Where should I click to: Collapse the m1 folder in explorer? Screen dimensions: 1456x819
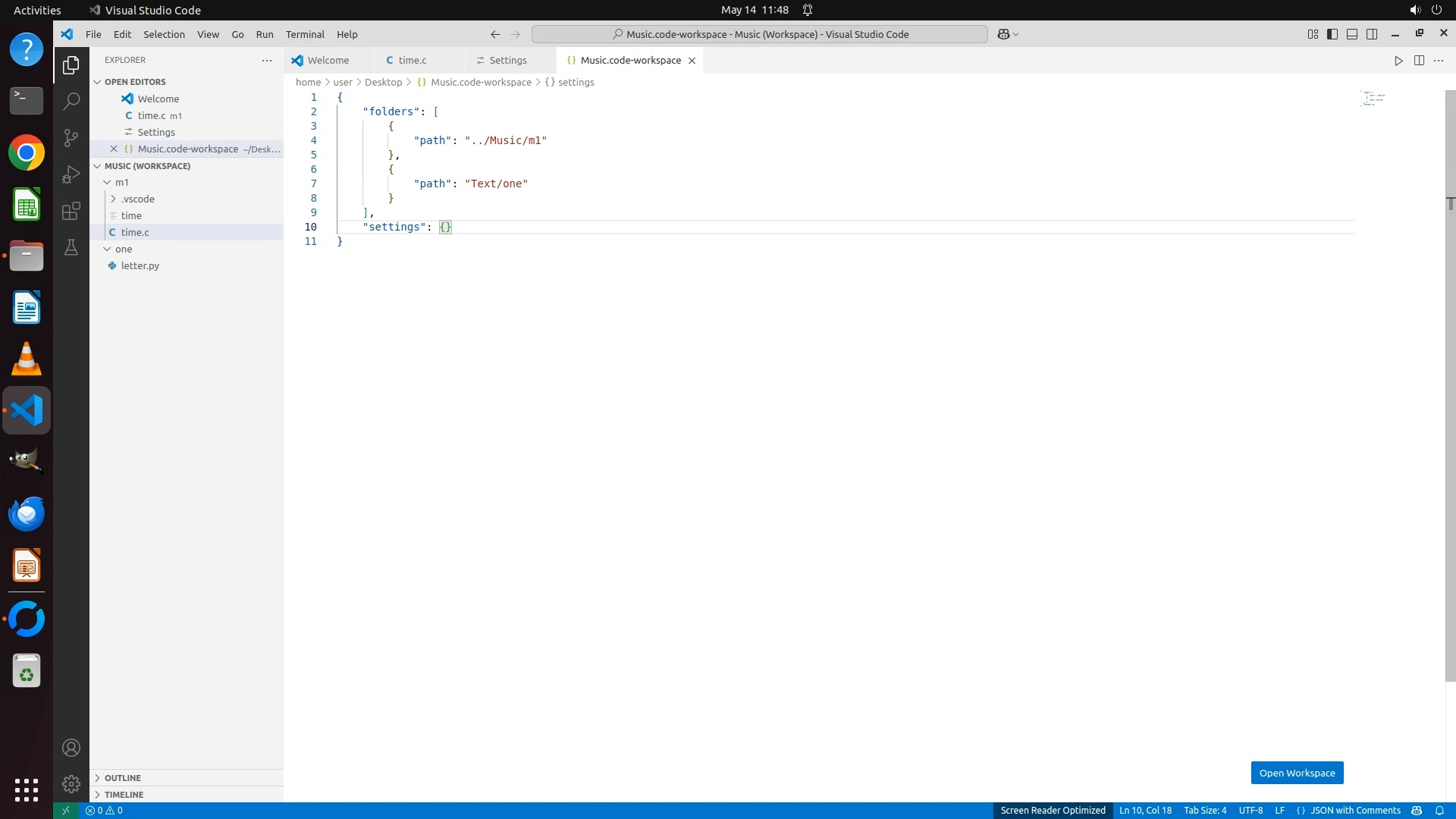click(121, 183)
